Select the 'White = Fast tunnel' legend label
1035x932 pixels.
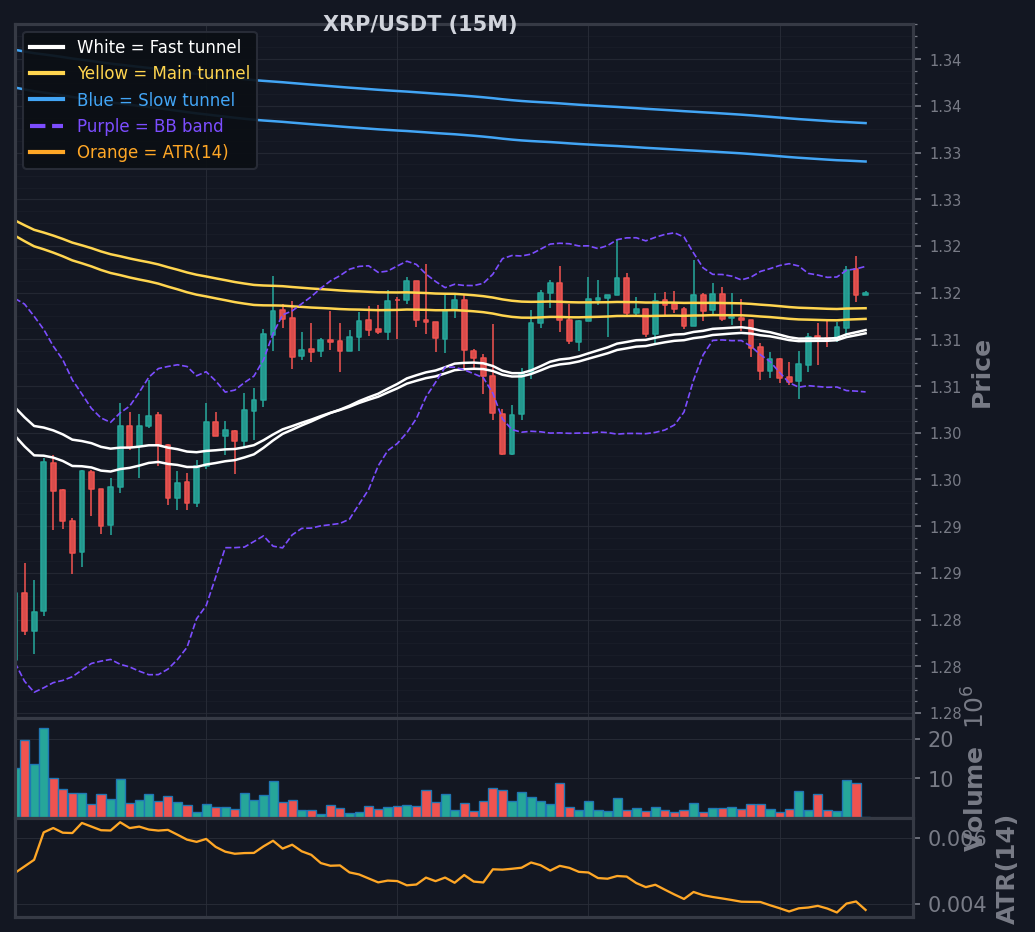pyautogui.click(x=158, y=47)
